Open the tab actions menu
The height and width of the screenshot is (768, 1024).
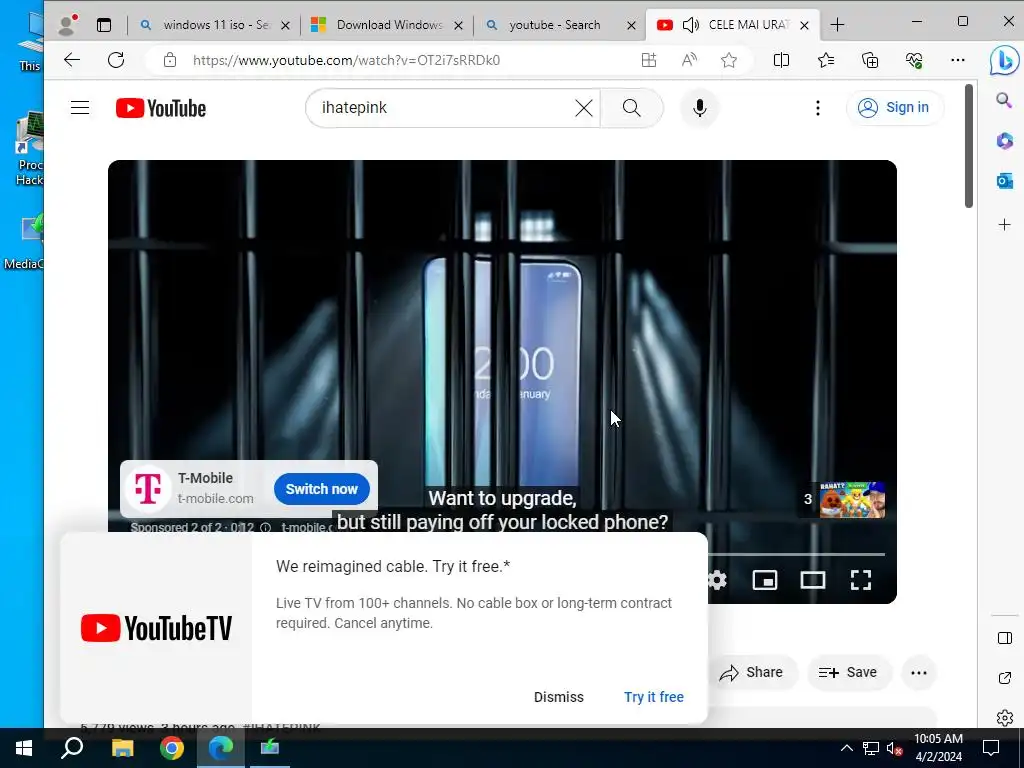pyautogui.click(x=104, y=25)
